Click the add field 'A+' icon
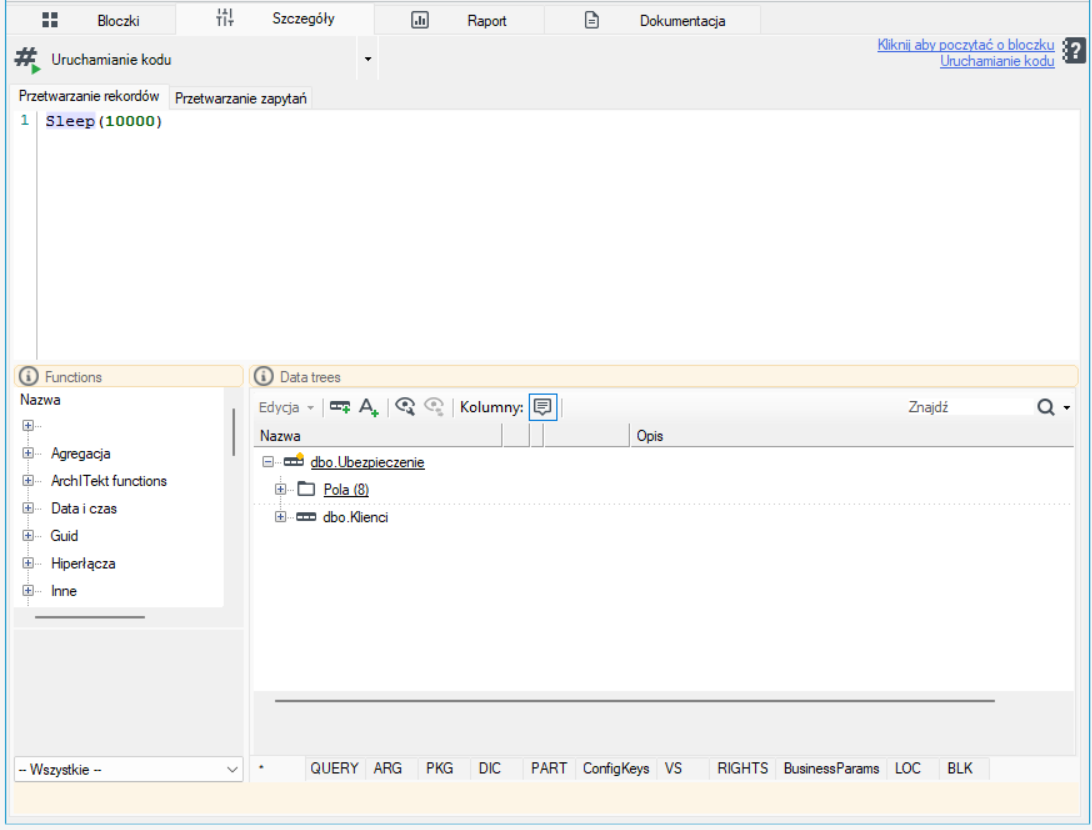This screenshot has height=830, width=1092. pos(368,407)
